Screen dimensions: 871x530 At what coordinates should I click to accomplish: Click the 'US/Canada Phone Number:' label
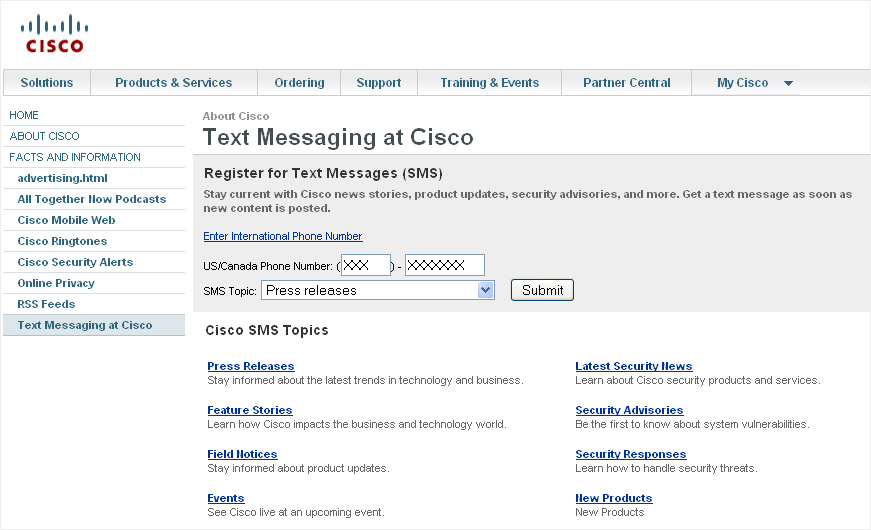click(x=268, y=266)
